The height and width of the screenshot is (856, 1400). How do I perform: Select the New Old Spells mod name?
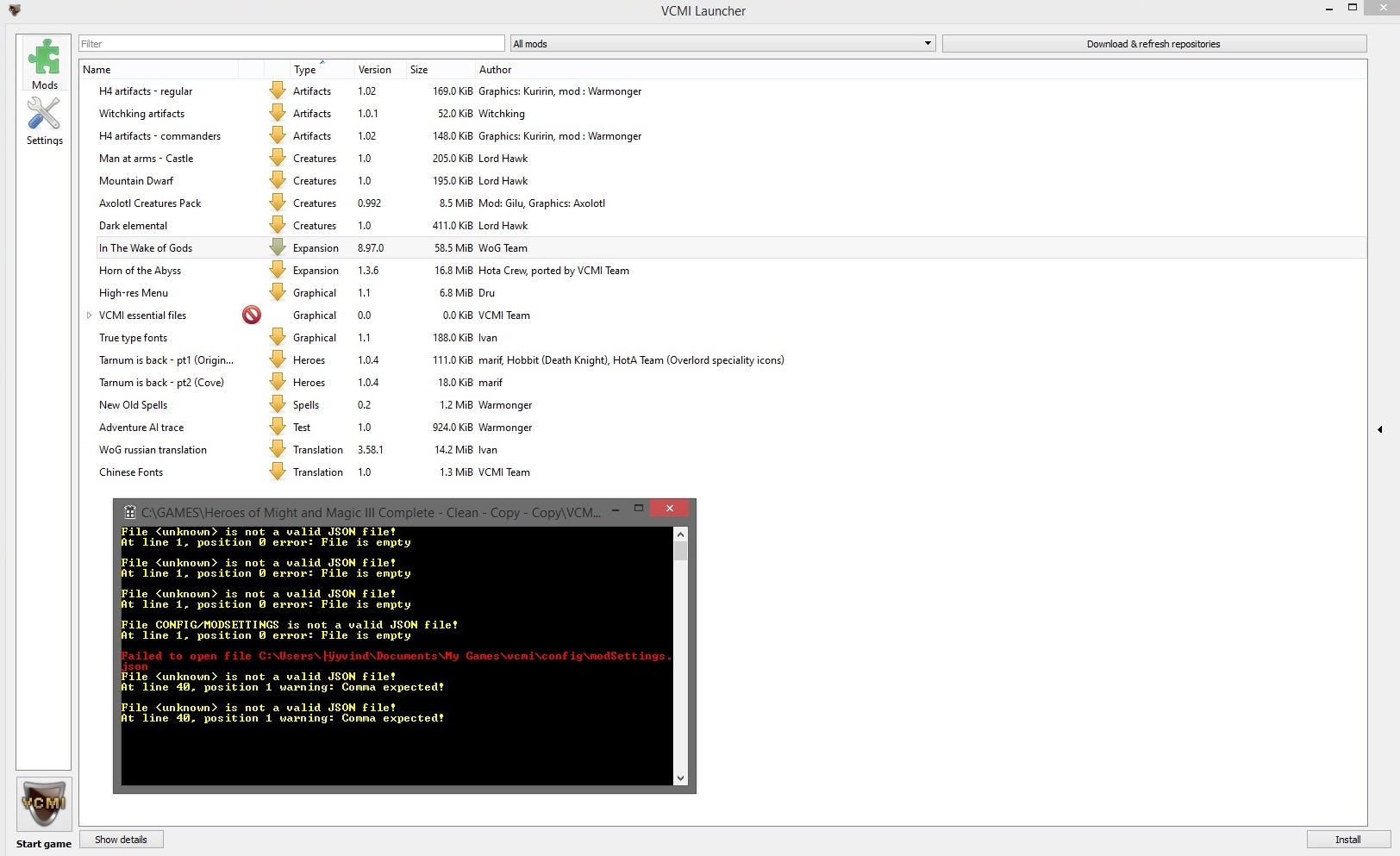tap(133, 405)
